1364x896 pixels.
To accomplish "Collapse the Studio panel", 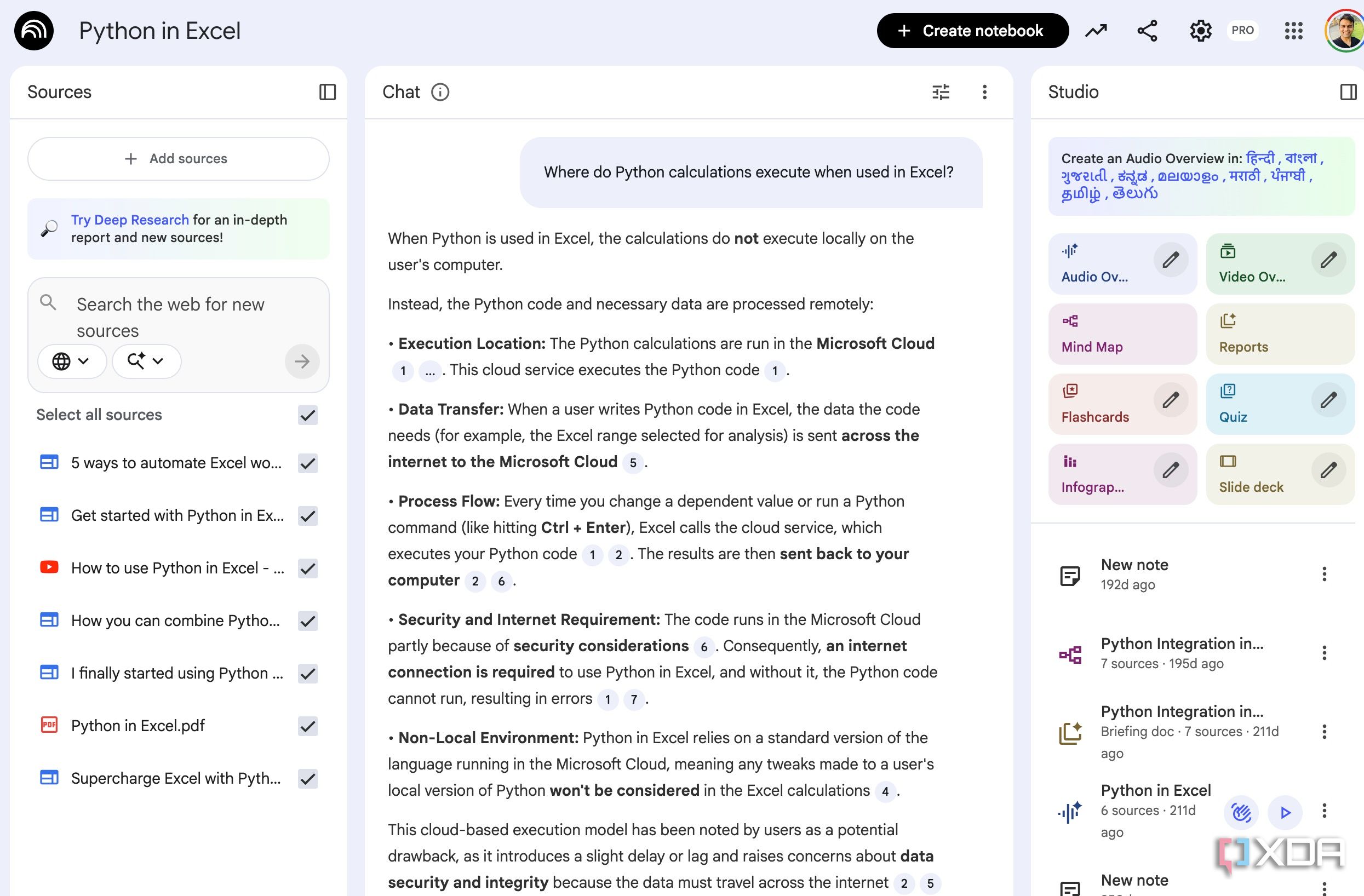I will [1348, 91].
